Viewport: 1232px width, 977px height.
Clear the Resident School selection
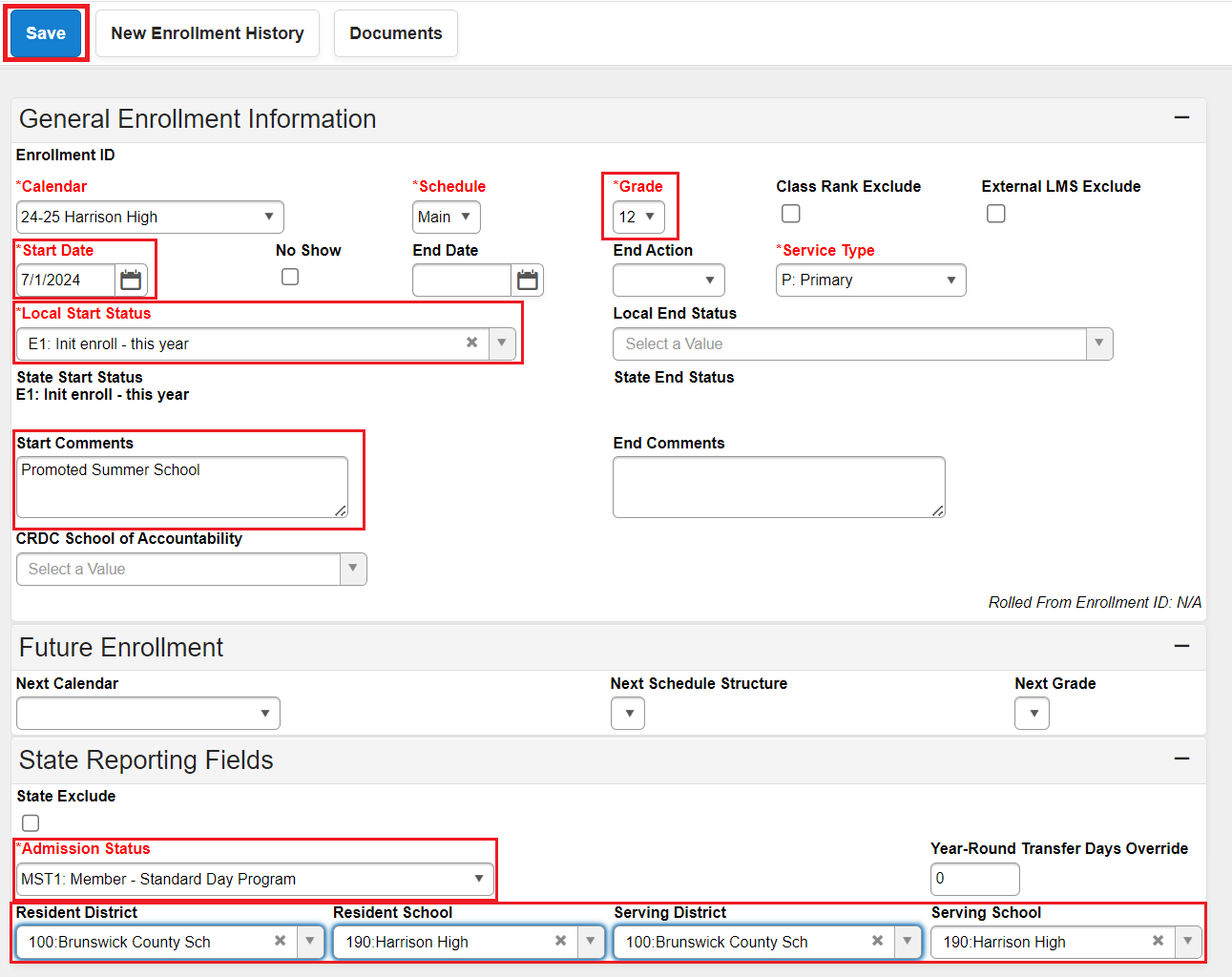(560, 941)
